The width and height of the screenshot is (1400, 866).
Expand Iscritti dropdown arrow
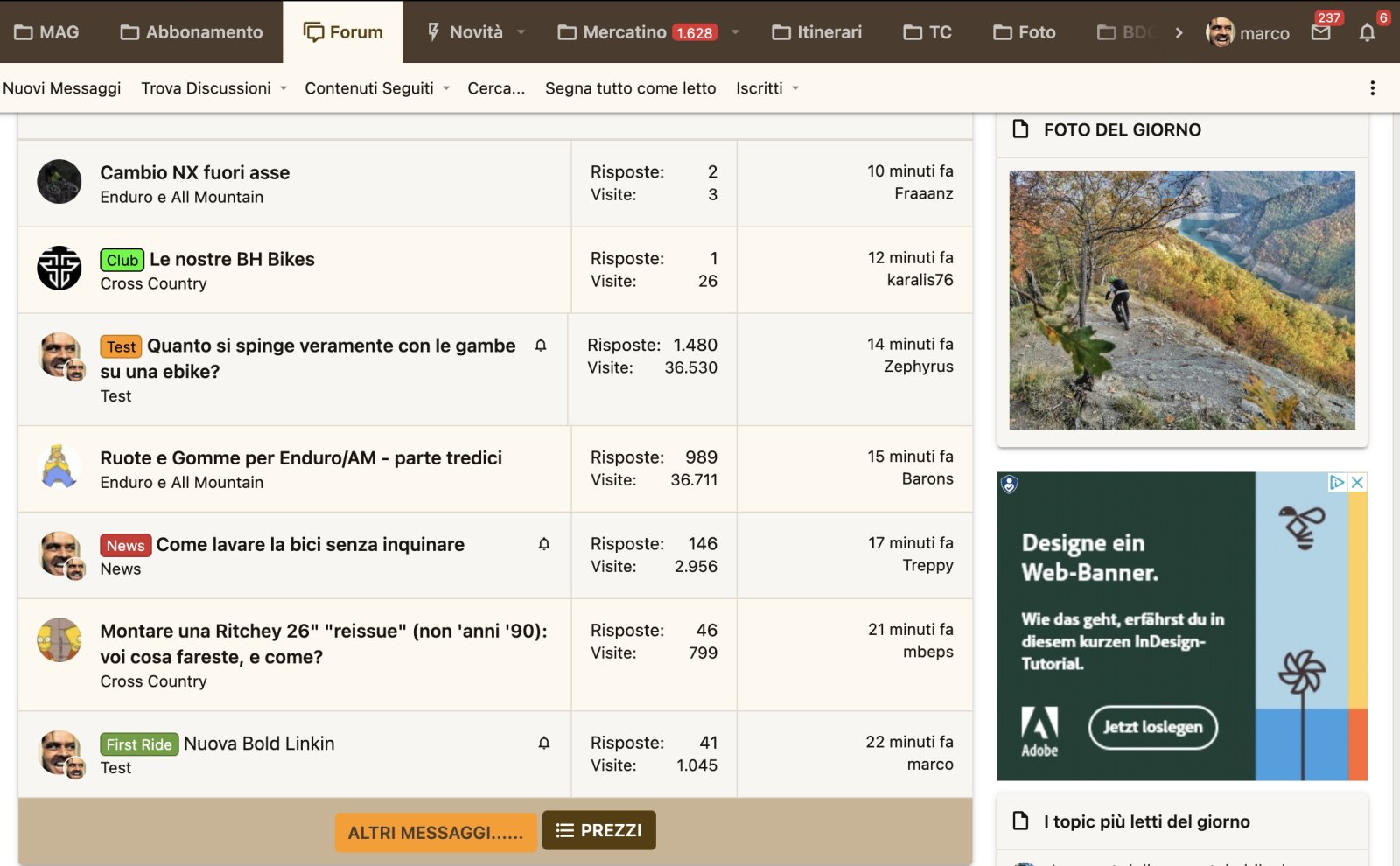click(x=795, y=88)
